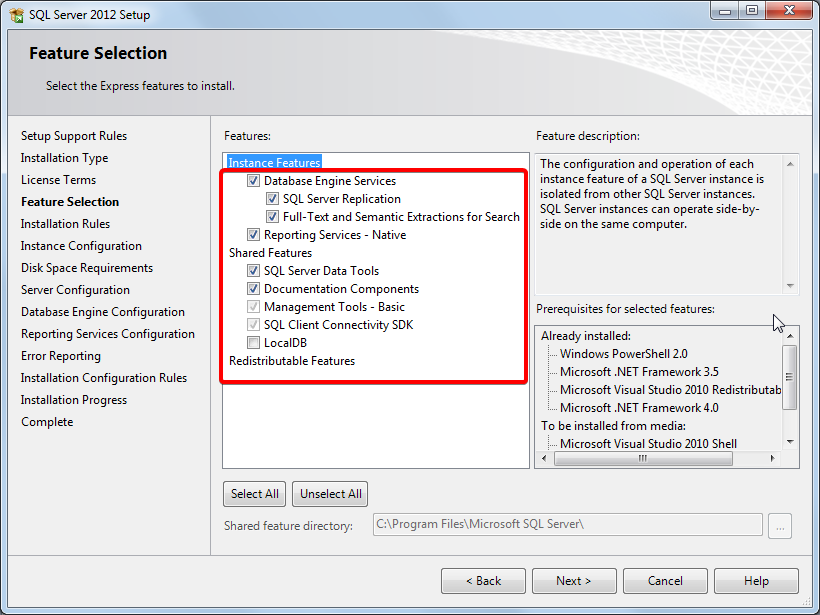Select Microsoft .NET Framework 3.5 prerequisite
Viewport: 820px width, 615px height.
tap(639, 372)
